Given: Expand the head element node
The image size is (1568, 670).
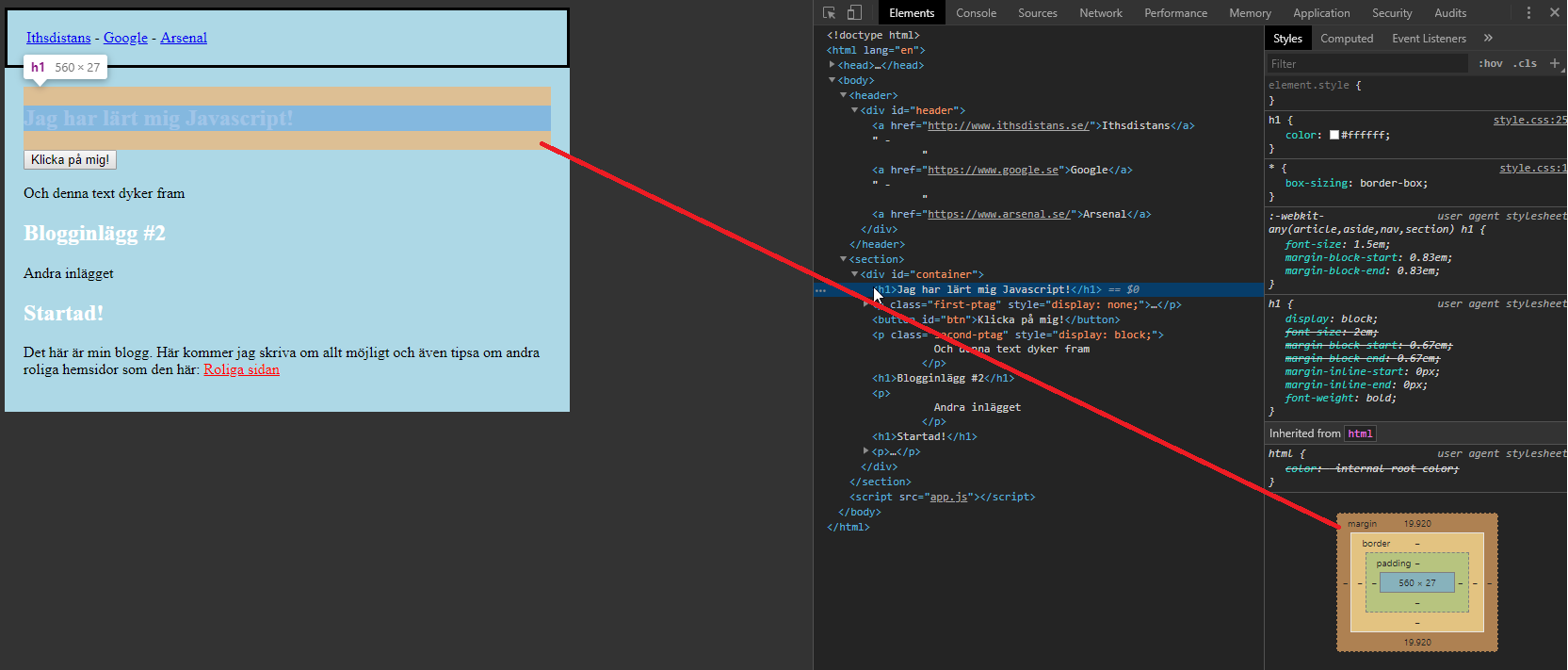Looking at the screenshot, I should pos(832,65).
